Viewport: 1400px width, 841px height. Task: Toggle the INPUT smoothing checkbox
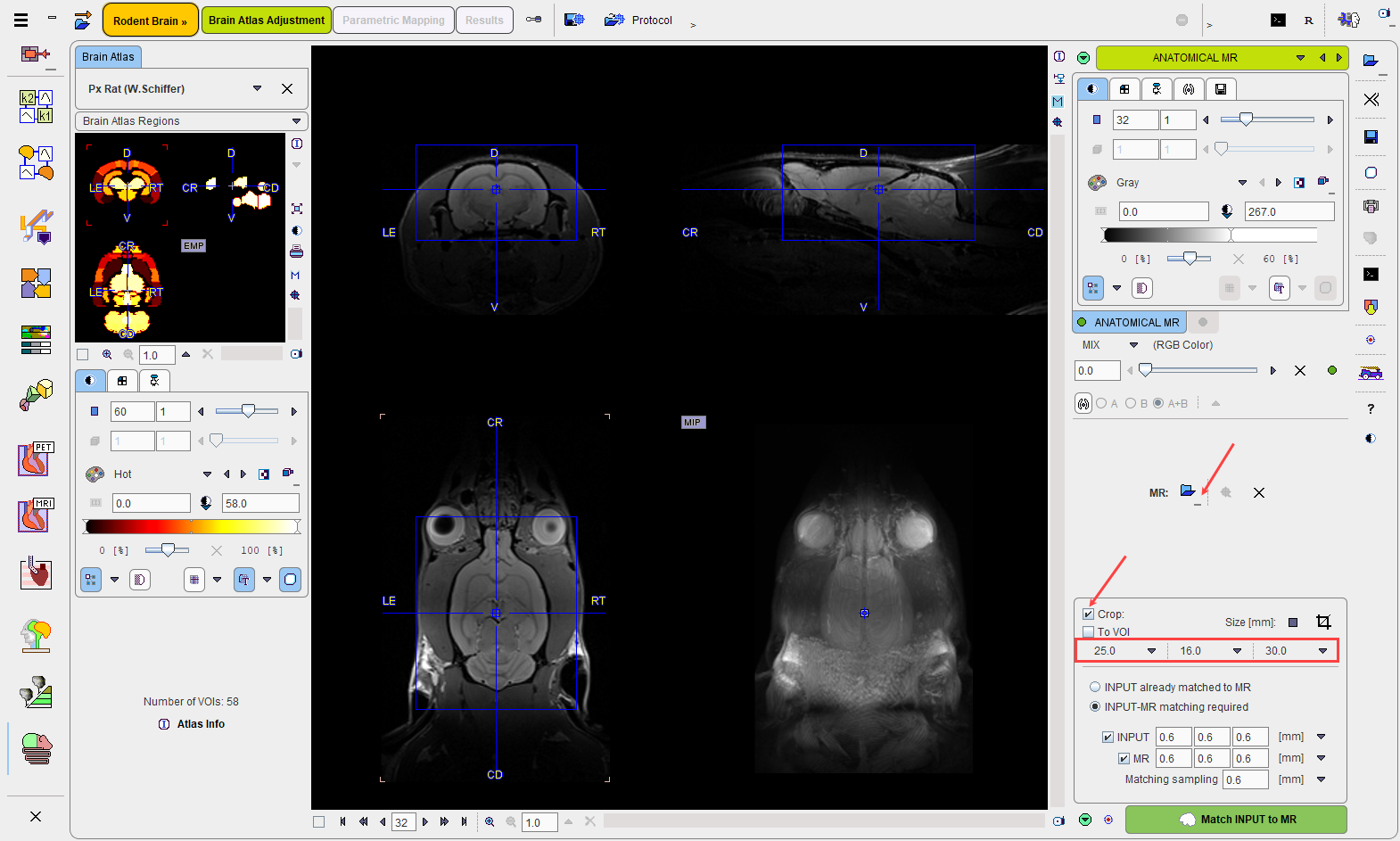[1108, 737]
